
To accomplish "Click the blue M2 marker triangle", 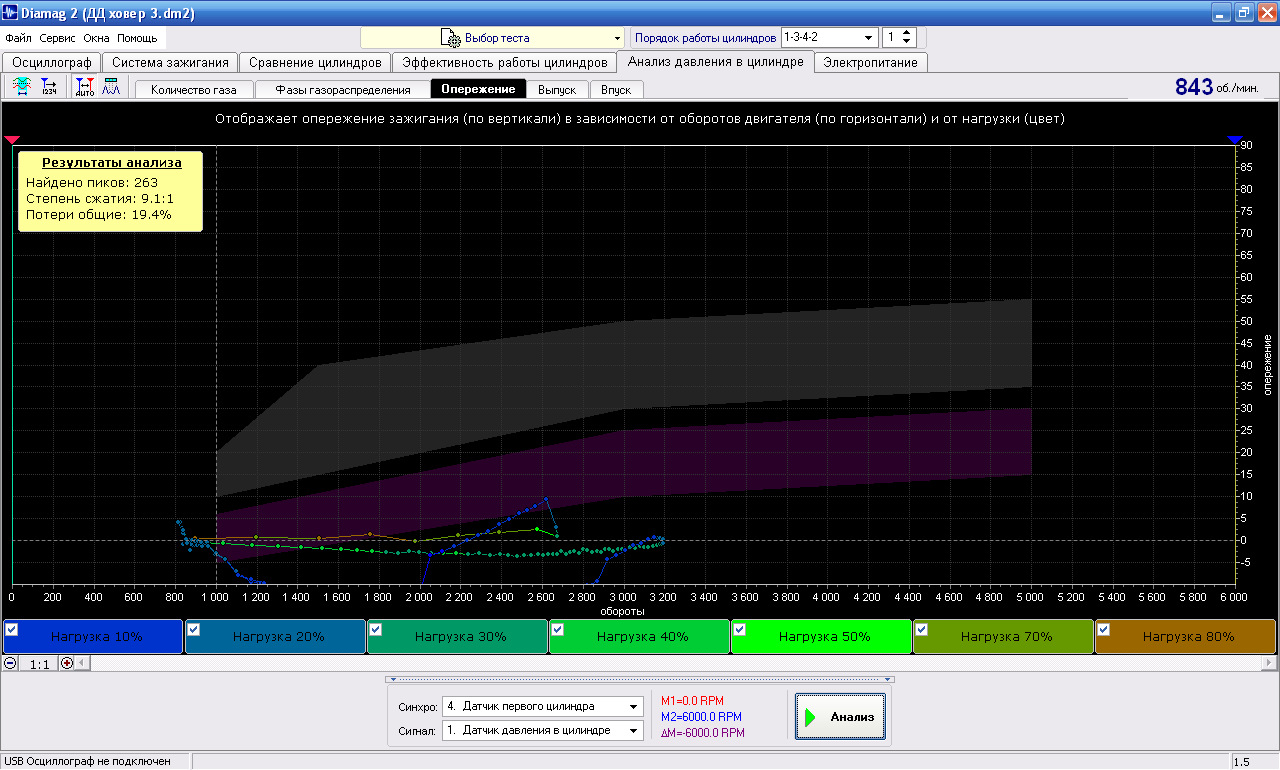I will [x=1235, y=140].
